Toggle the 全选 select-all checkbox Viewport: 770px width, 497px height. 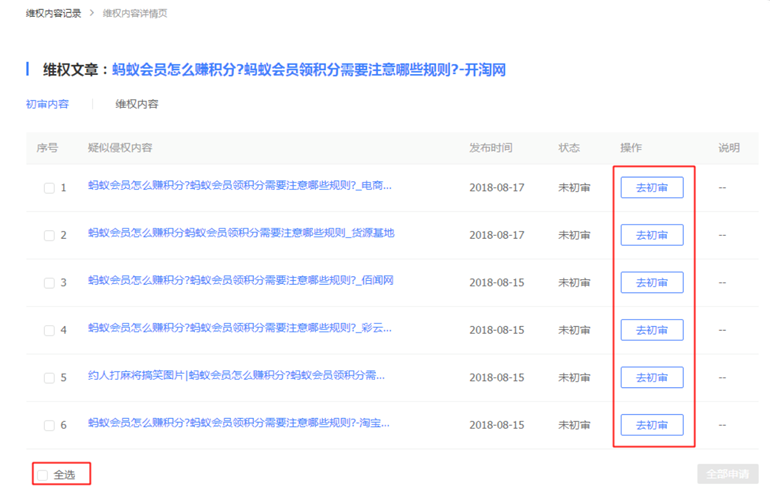pos(43,475)
